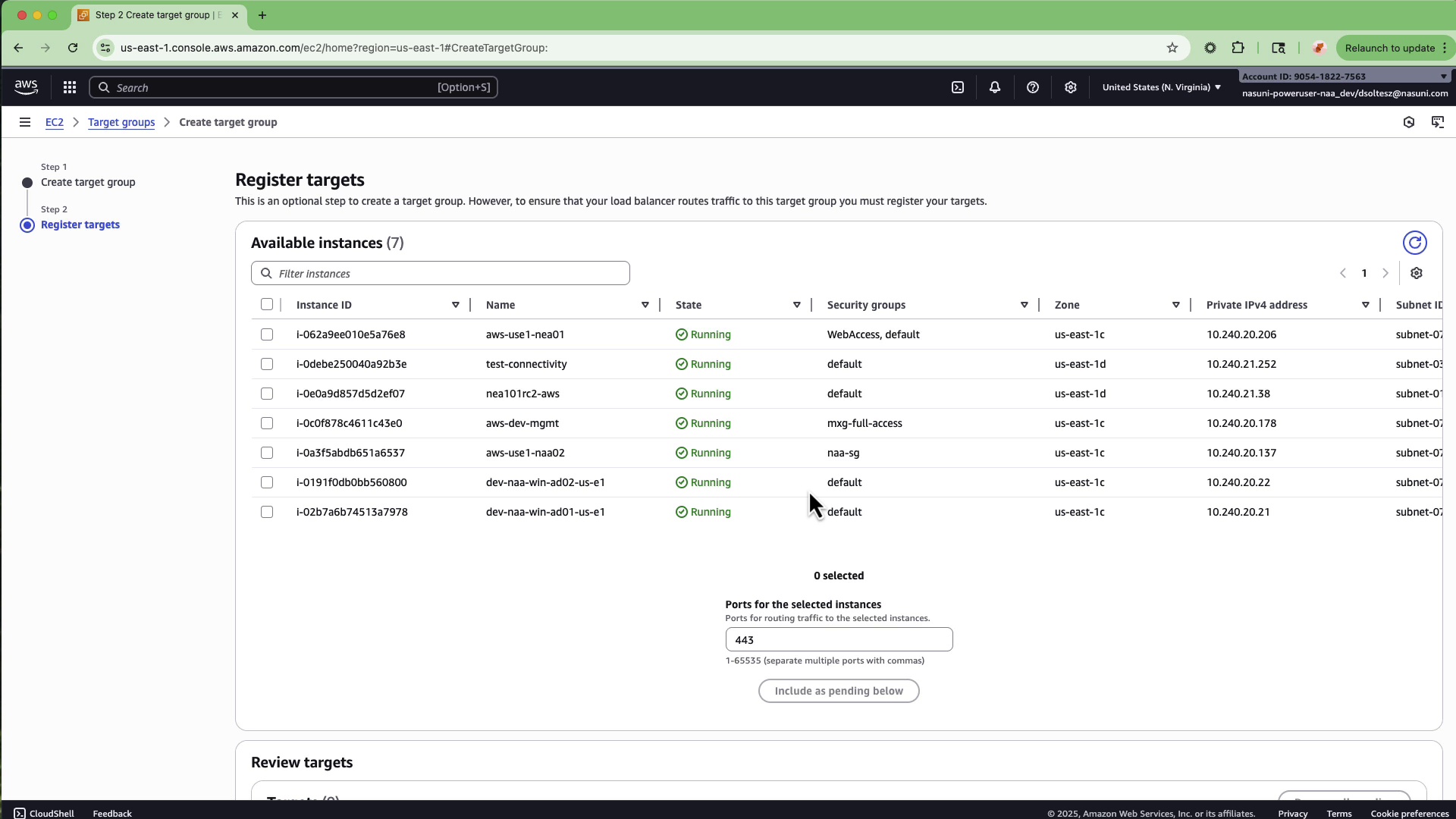Open the EC2 side navigation hamburger menu
Image resolution: width=1456 pixels, height=819 pixels.
pyautogui.click(x=25, y=122)
